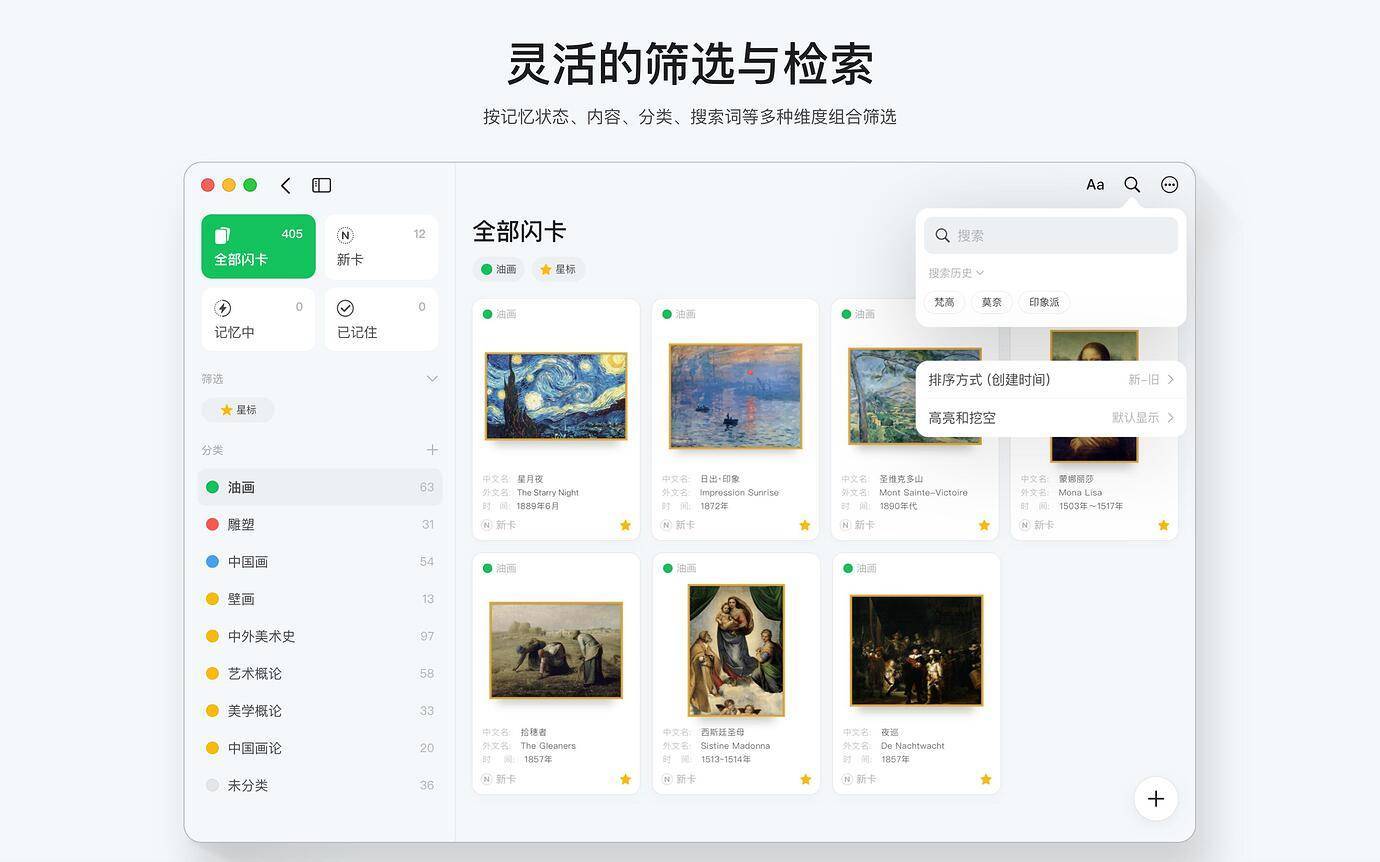Add a new category with plus icon
The width and height of the screenshot is (1380, 862).
coord(432,450)
